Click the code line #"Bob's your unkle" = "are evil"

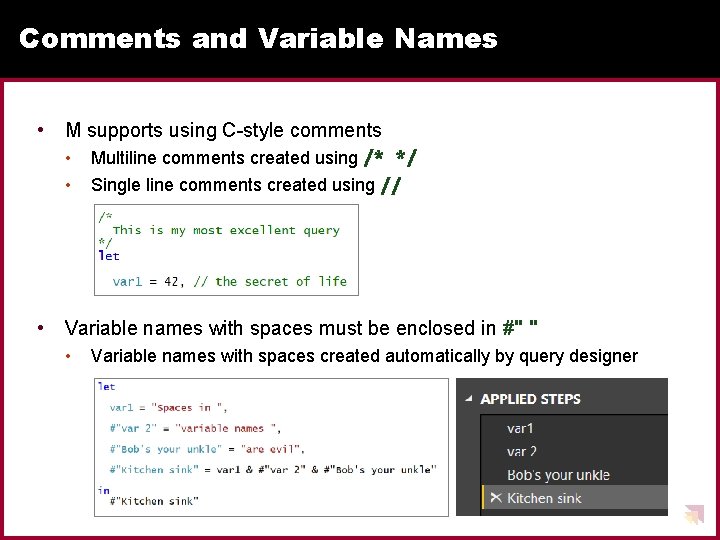tap(207, 449)
